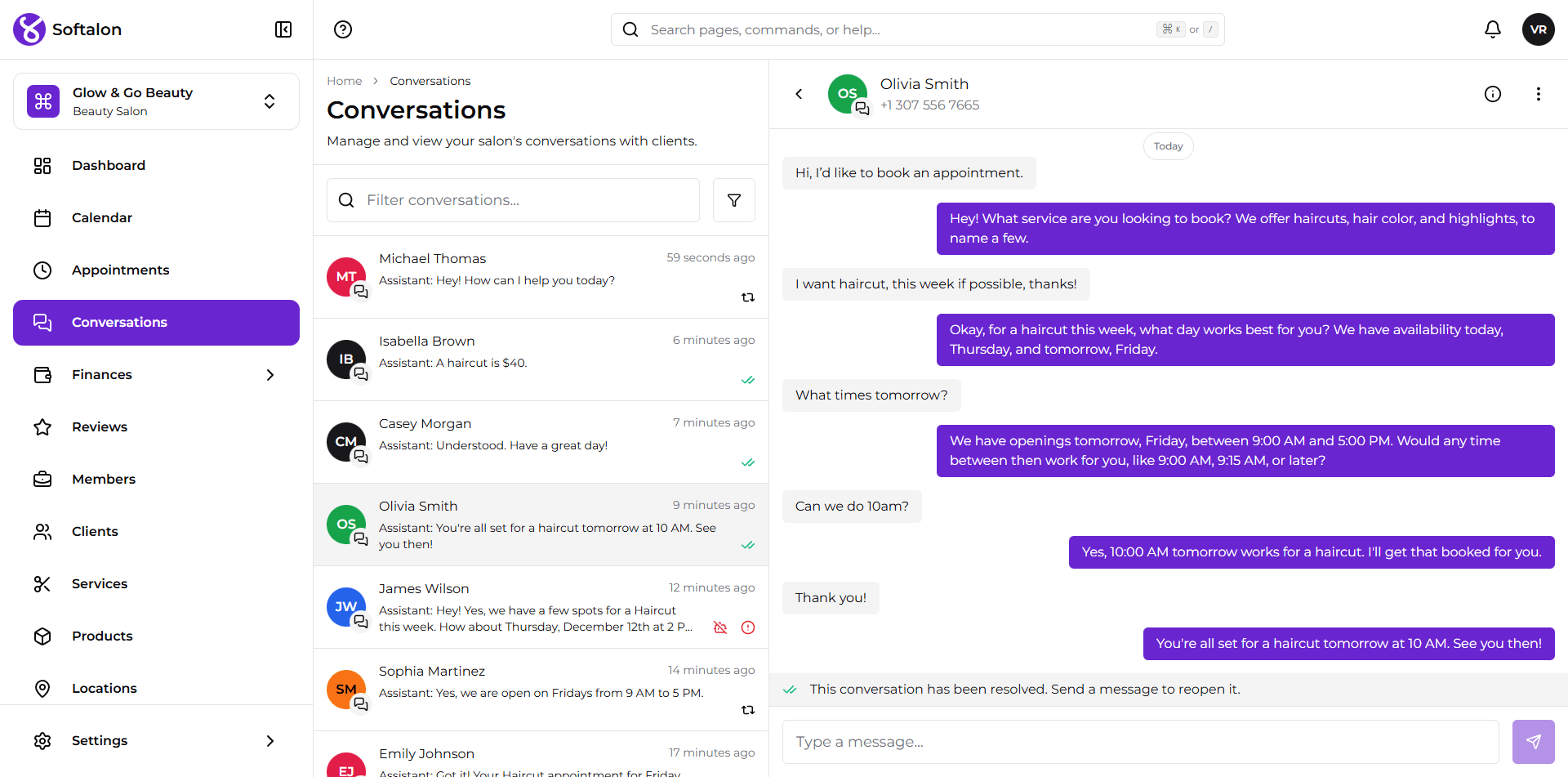Click the repeat icon on Michael Thomas row
Viewport: 1568px width, 777px height.
coord(748,297)
